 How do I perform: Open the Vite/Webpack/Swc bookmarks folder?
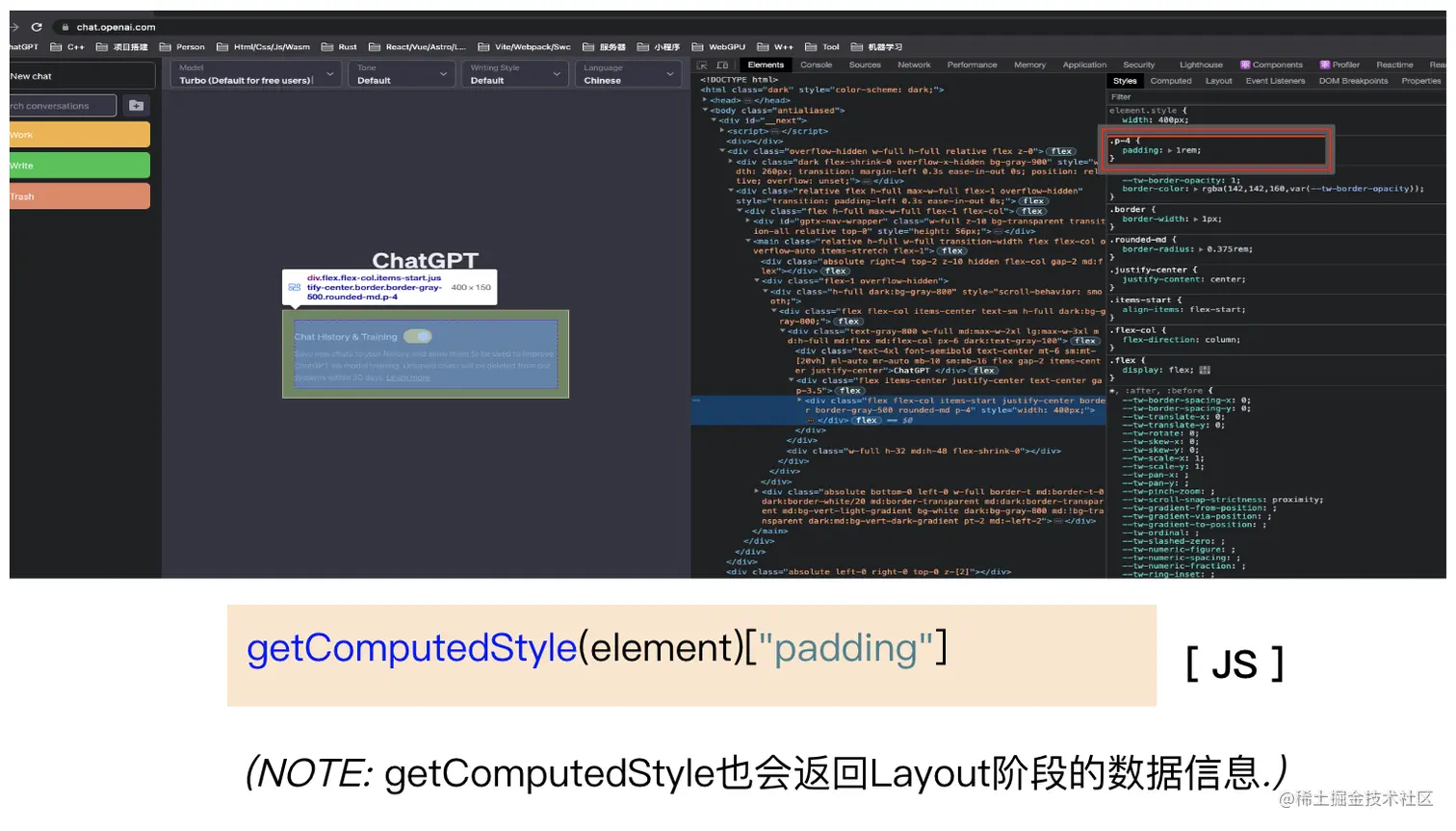pyautogui.click(x=524, y=46)
